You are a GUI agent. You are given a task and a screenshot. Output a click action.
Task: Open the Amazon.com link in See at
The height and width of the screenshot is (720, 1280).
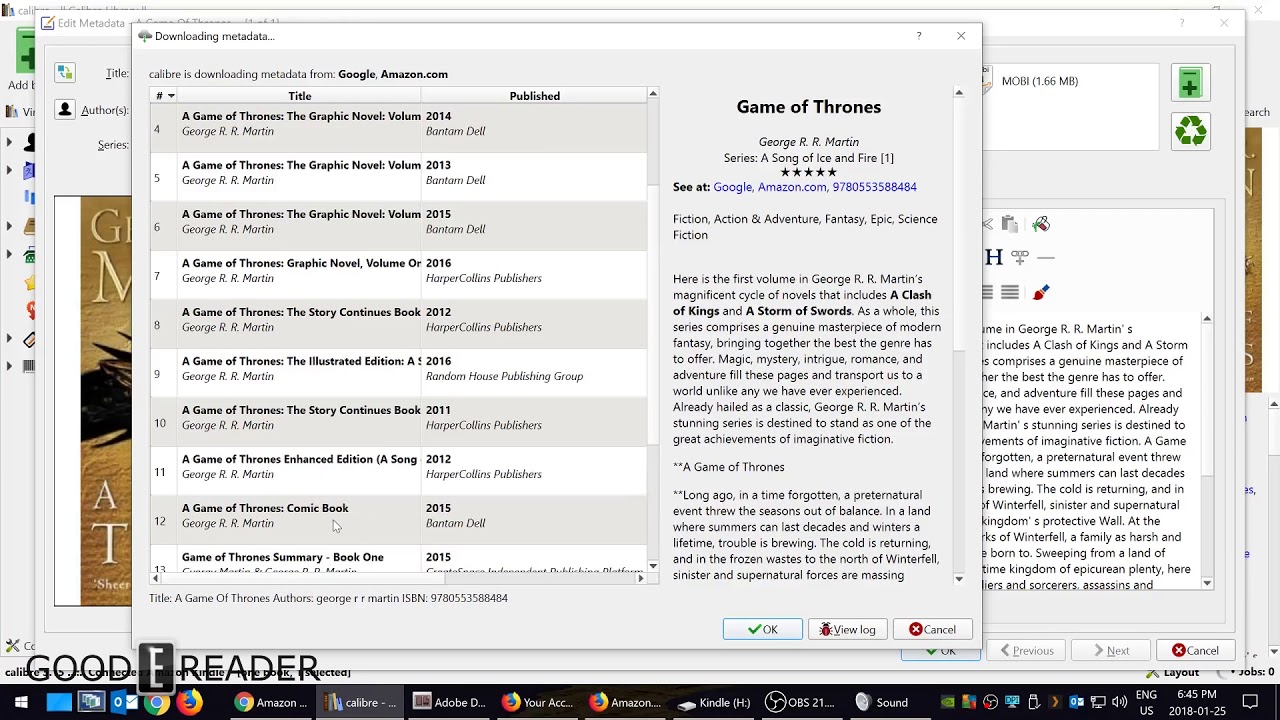(792, 187)
